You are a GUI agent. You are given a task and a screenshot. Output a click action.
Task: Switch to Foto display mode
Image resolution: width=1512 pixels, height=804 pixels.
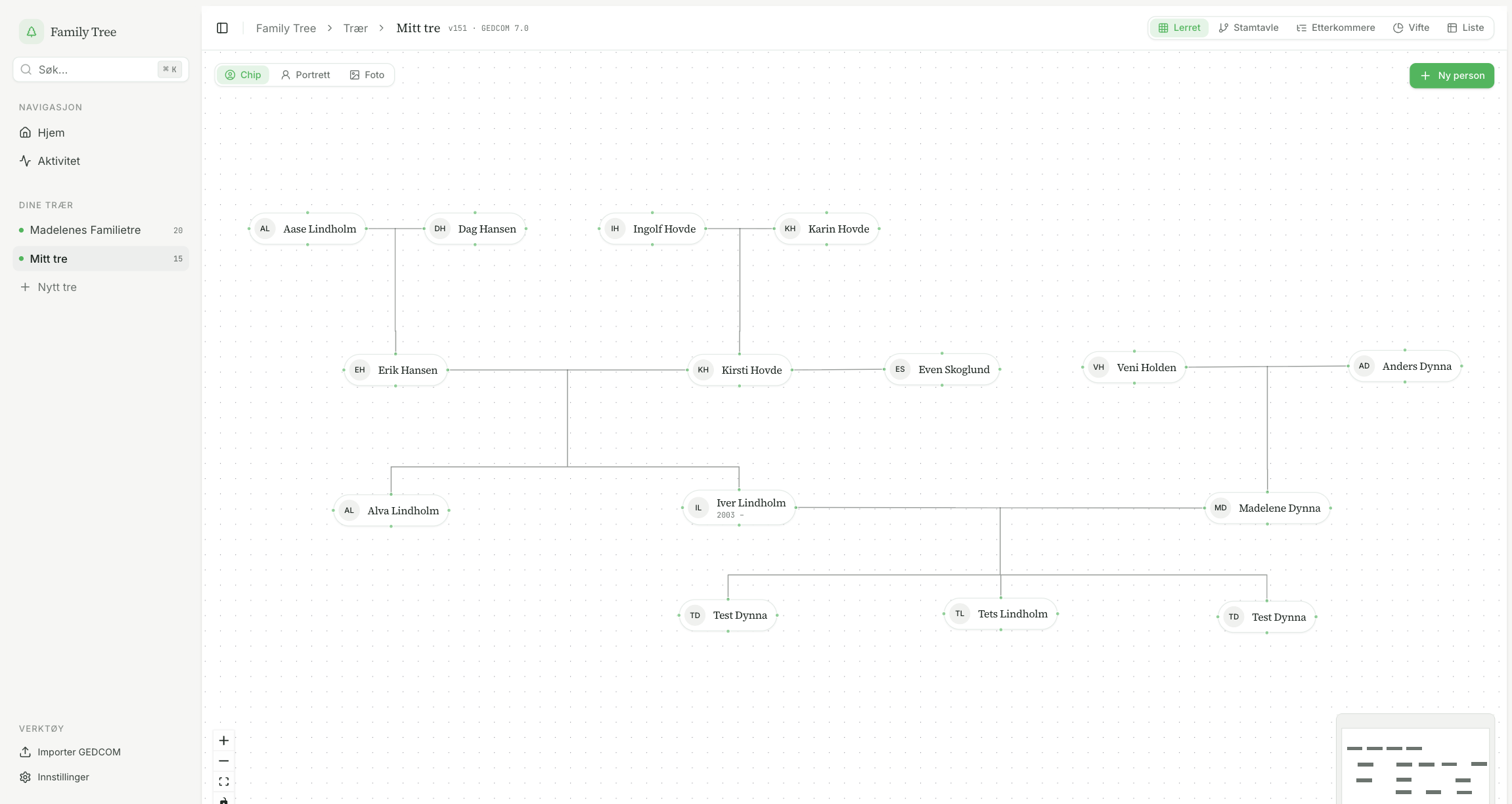[367, 74]
